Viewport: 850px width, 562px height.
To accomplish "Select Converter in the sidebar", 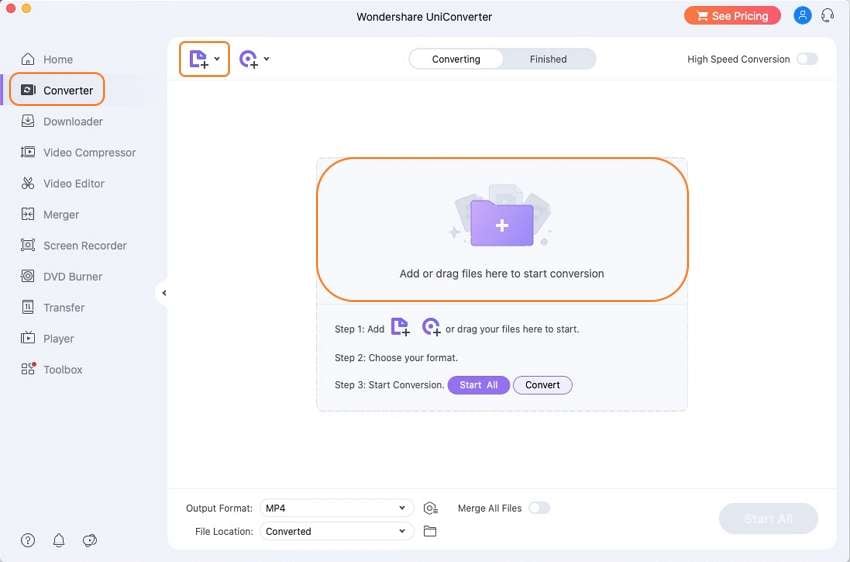I will tap(57, 90).
